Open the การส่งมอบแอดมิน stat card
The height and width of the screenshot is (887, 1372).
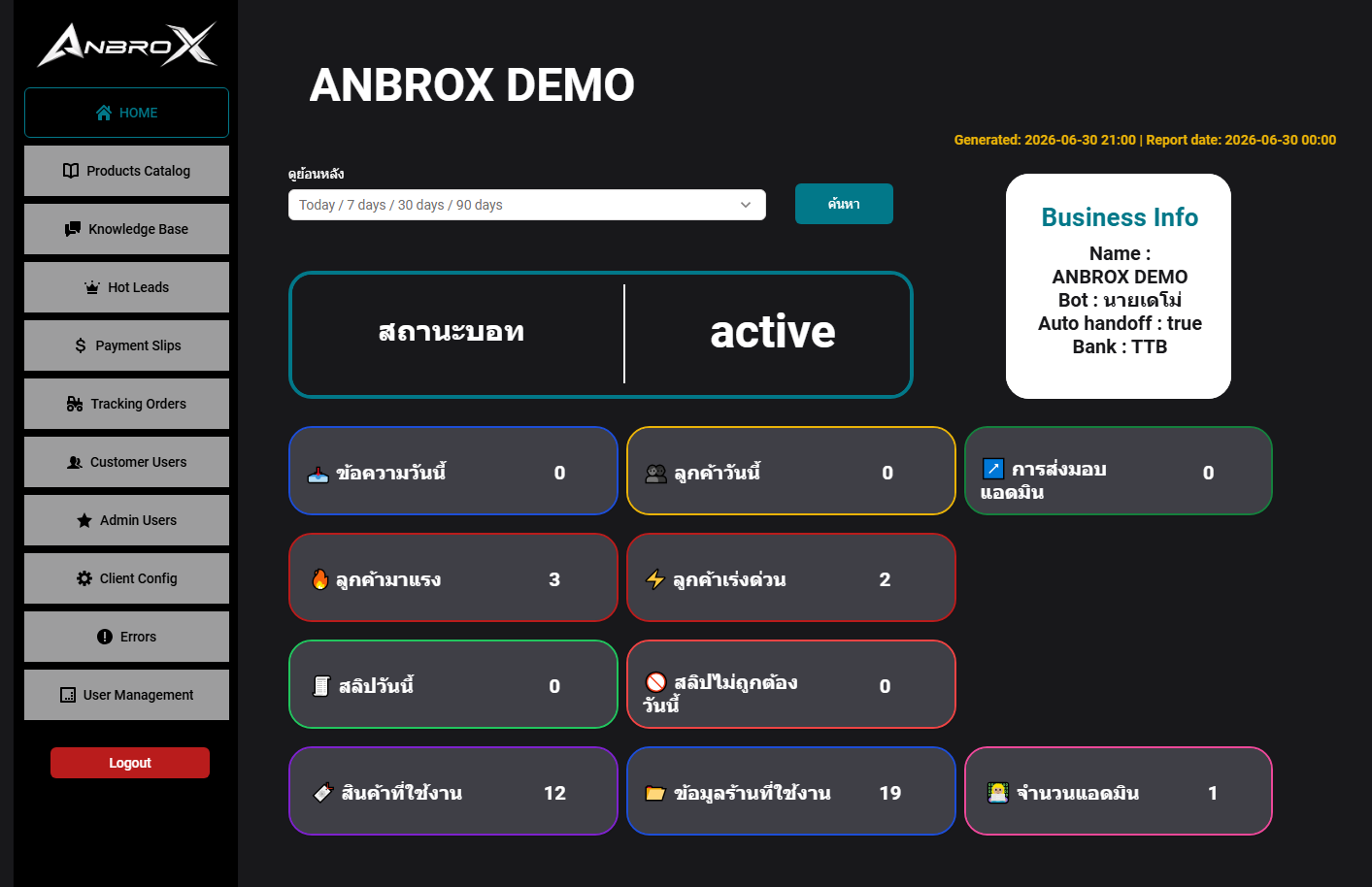1119,471
